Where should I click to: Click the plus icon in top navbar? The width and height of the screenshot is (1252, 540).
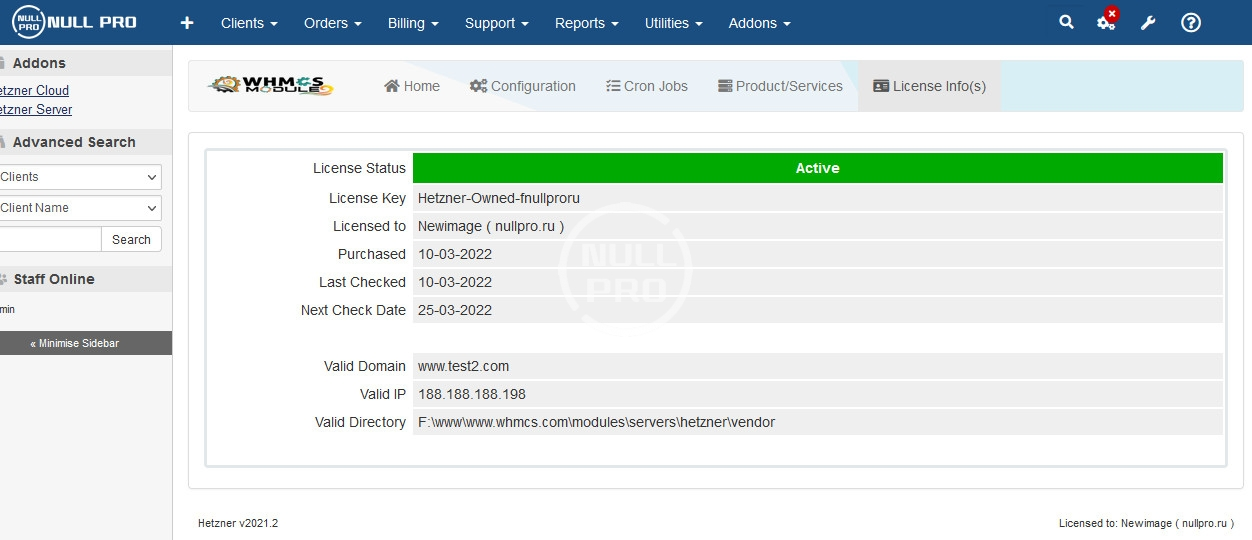coord(187,23)
